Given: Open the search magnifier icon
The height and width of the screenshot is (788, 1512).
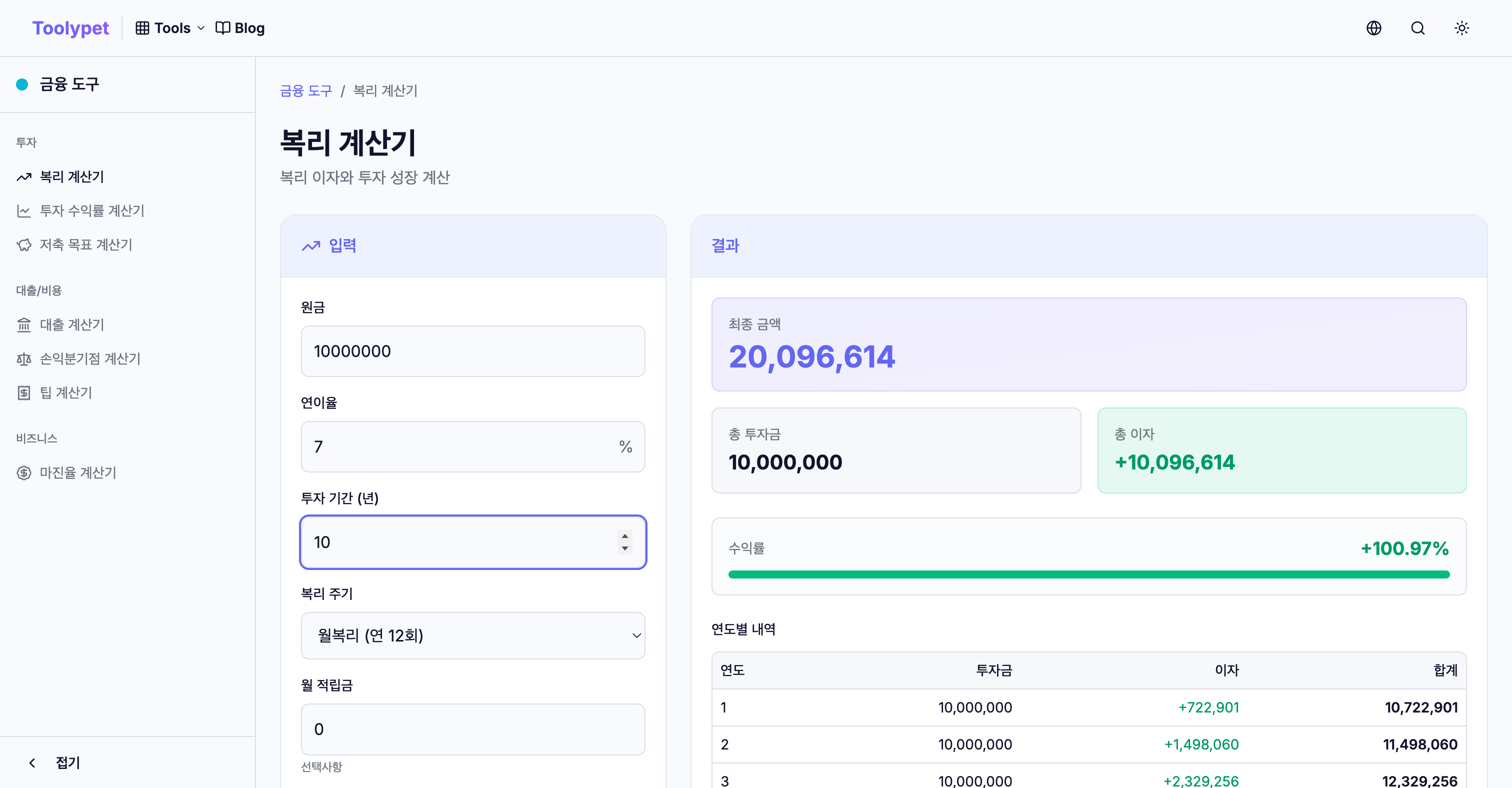Looking at the screenshot, I should [1417, 28].
